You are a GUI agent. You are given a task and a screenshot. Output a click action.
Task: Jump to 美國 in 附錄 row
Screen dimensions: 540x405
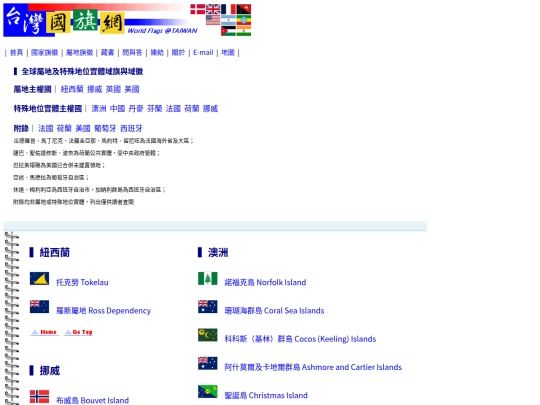[83, 128]
